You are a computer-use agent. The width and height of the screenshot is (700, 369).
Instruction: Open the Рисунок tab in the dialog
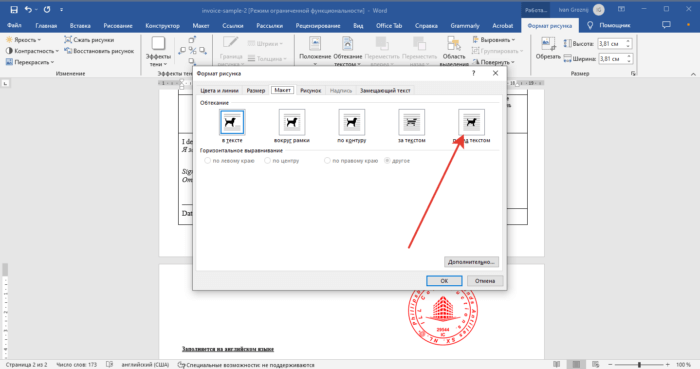(x=311, y=90)
